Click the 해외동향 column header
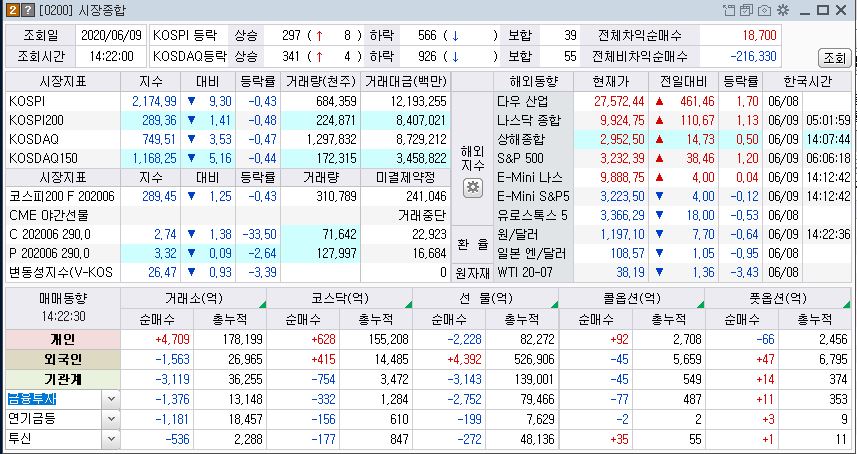The height and width of the screenshot is (454, 857). click(533, 82)
